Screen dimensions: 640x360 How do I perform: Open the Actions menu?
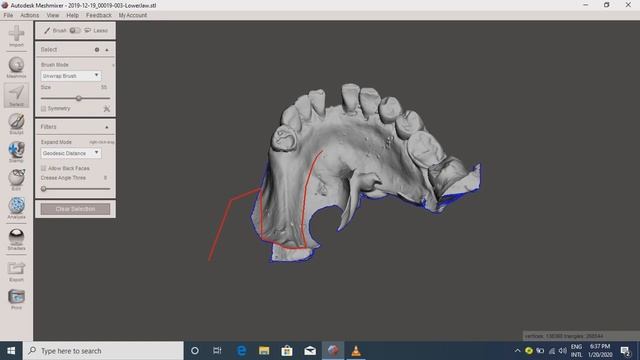point(29,15)
